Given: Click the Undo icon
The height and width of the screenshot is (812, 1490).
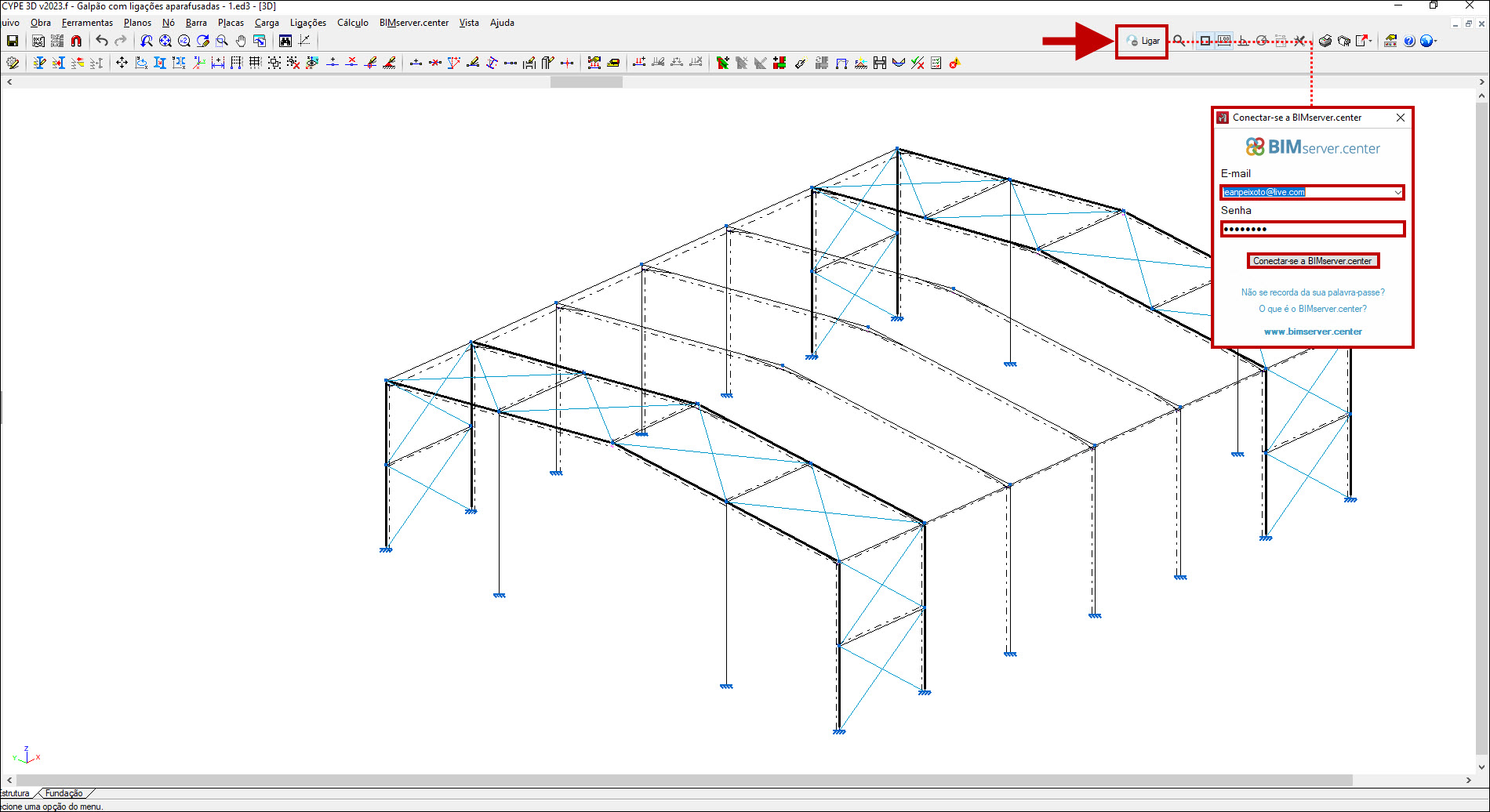Looking at the screenshot, I should (x=102, y=41).
